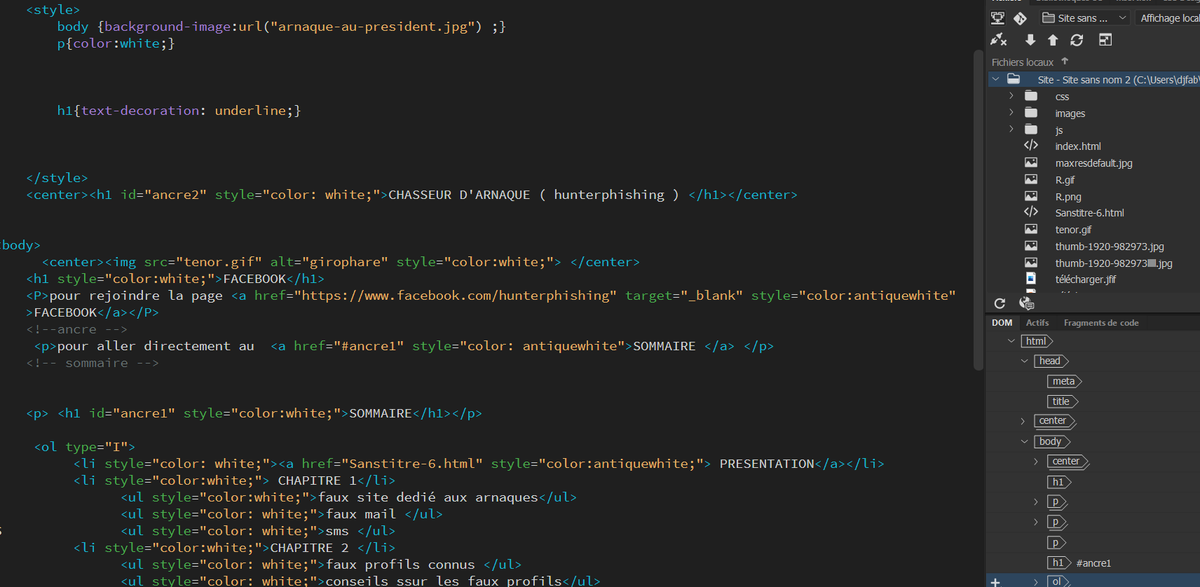Click the sort arrow beside Fichiers locaux

click(1065, 62)
